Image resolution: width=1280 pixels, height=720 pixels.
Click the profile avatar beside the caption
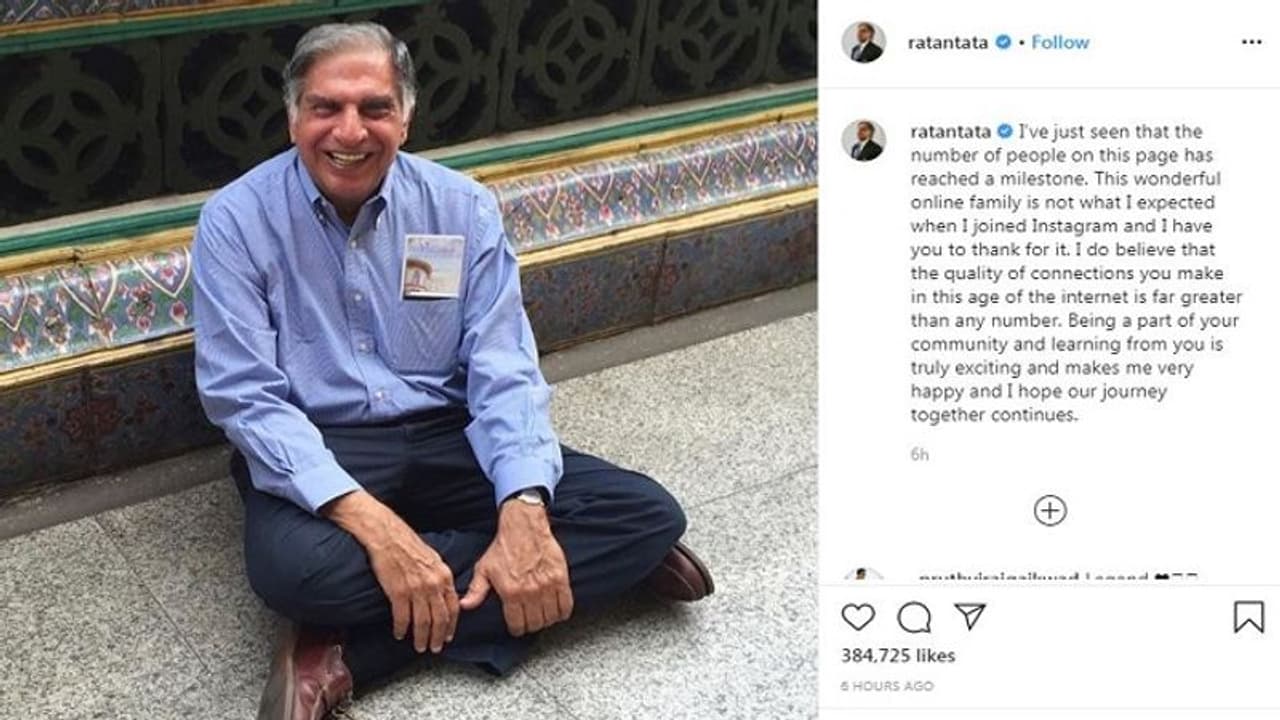click(x=863, y=140)
